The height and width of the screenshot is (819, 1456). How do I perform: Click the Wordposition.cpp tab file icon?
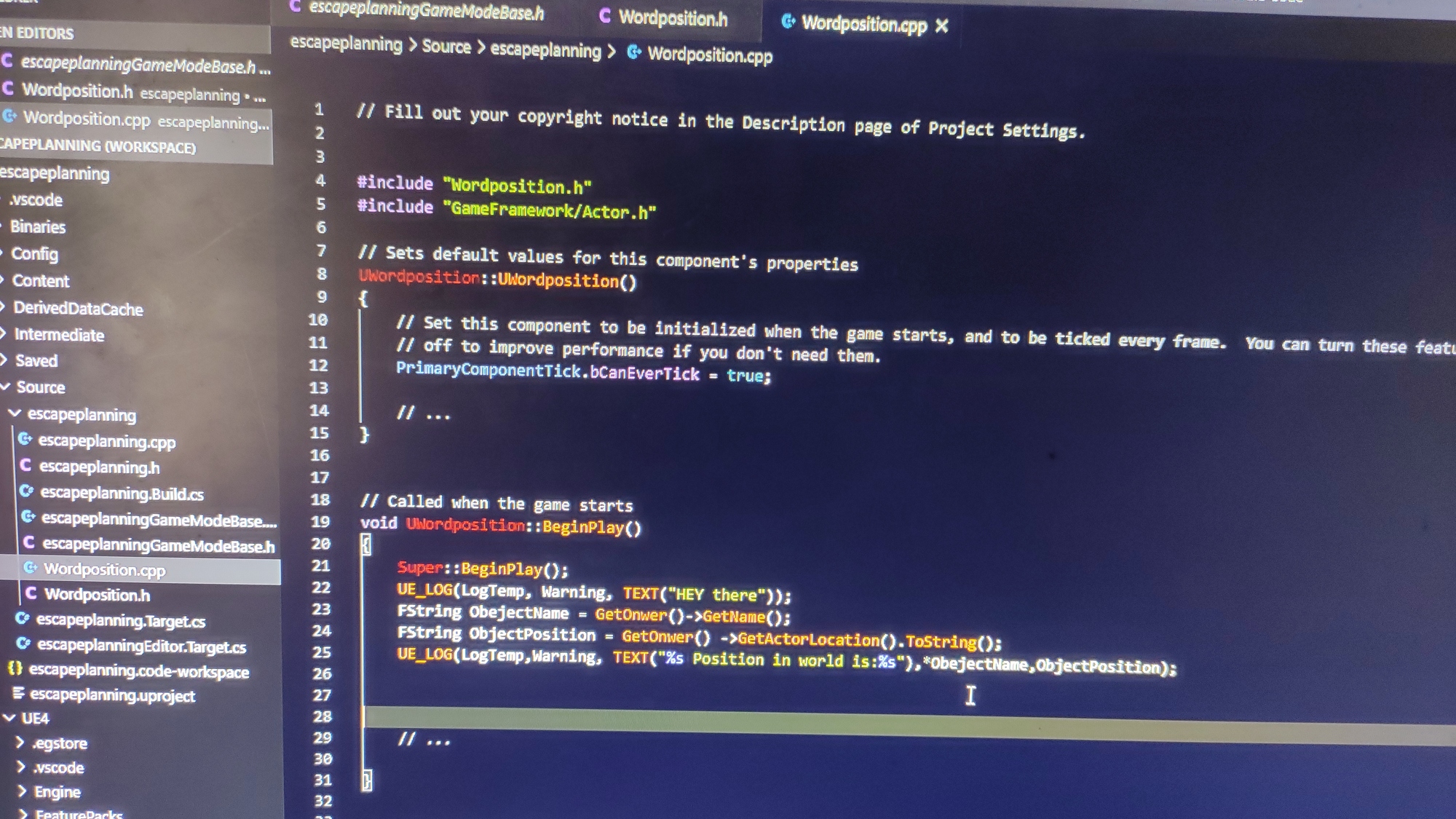pyautogui.click(x=788, y=22)
